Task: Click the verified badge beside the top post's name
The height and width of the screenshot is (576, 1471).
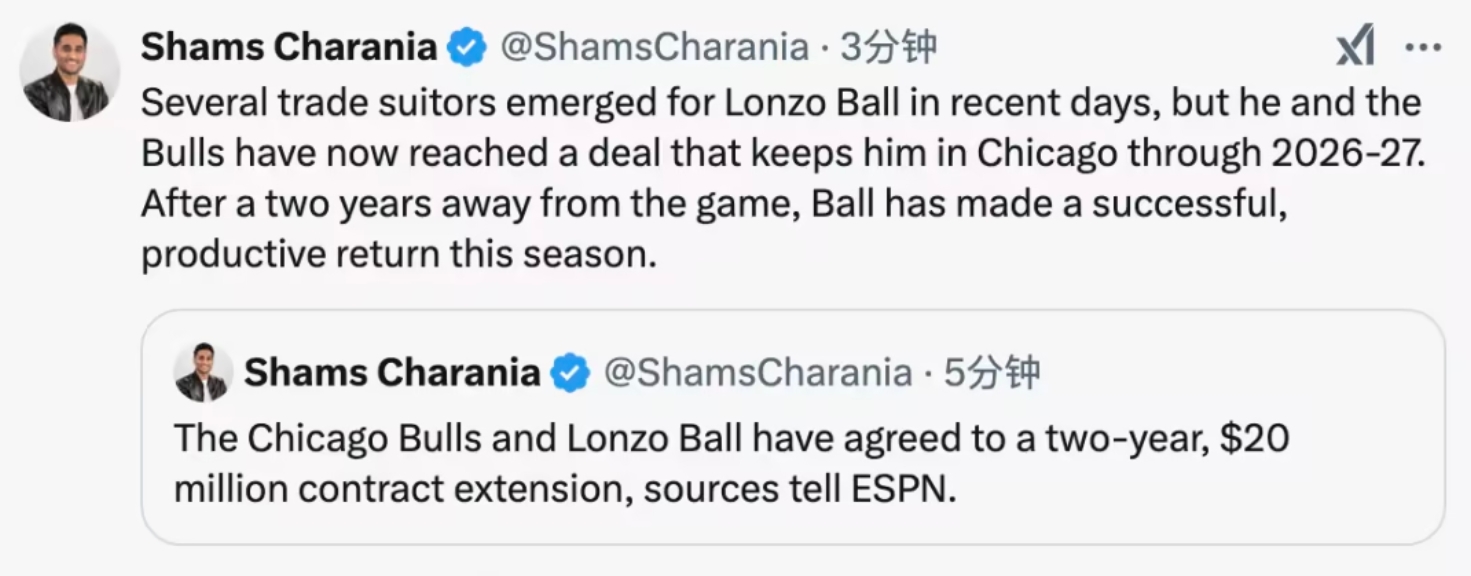Action: (466, 47)
